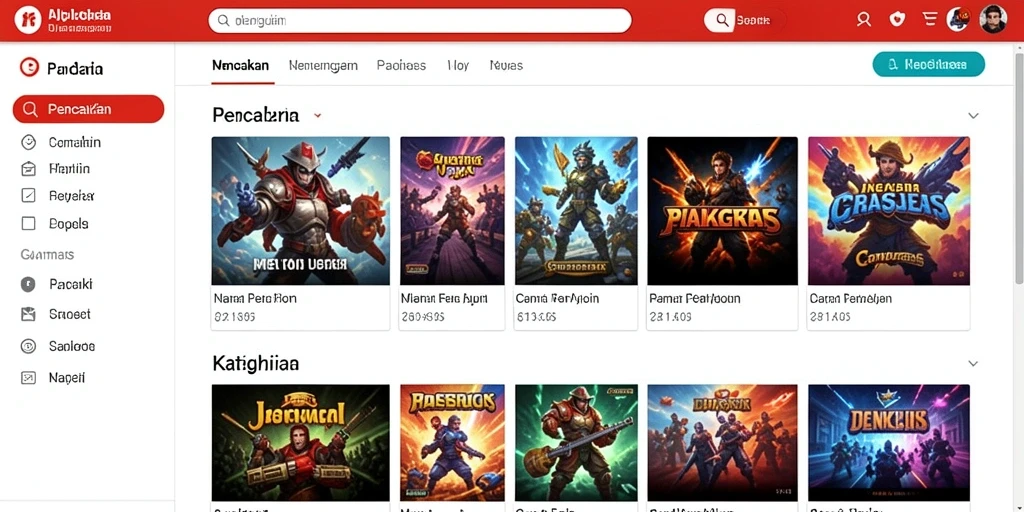The image size is (1024, 512).
Task: Switch to the Nuras tab
Action: [506, 65]
